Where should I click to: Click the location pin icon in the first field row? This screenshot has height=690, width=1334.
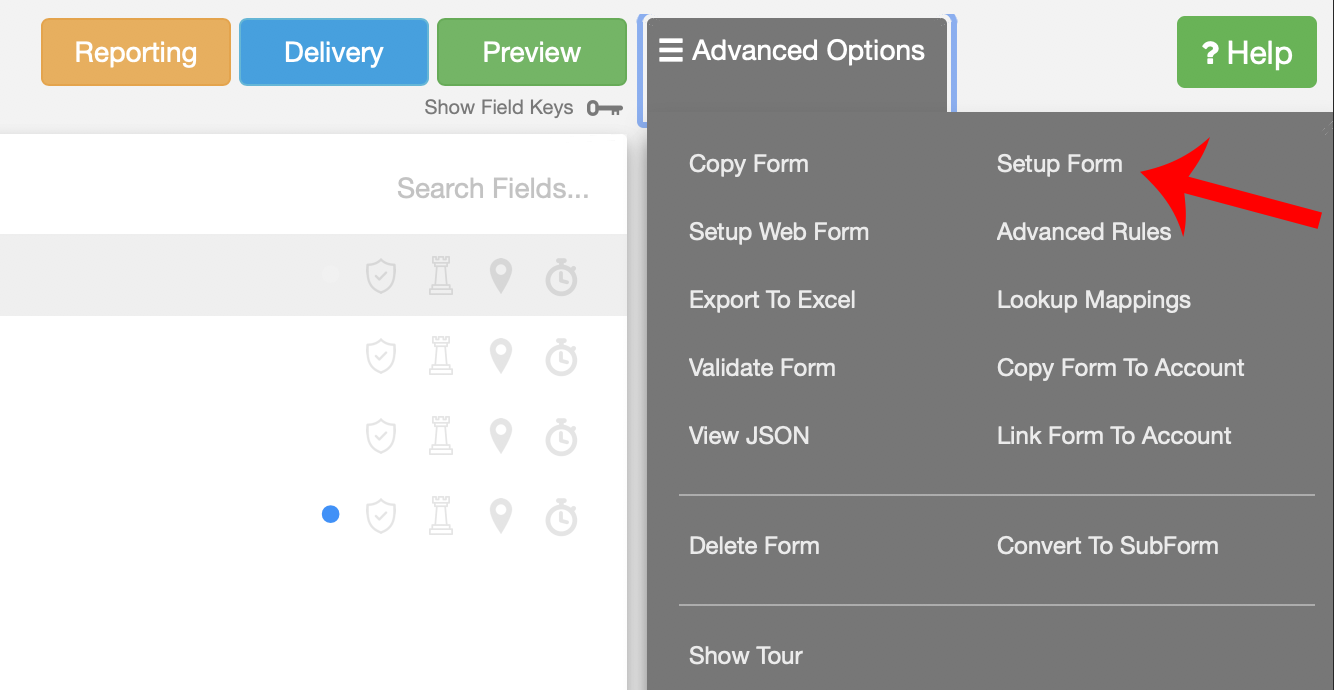[x=501, y=276]
